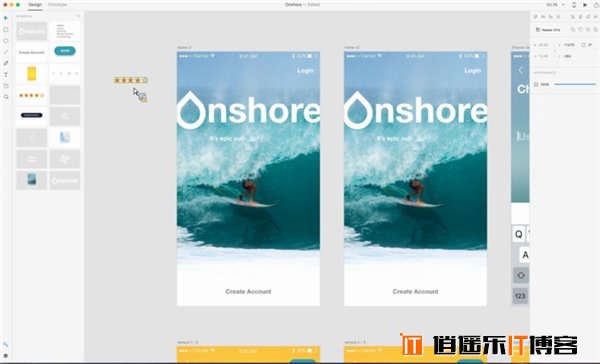Click the device preview icon in title bar
The image size is (600, 364).
(x=574, y=5)
